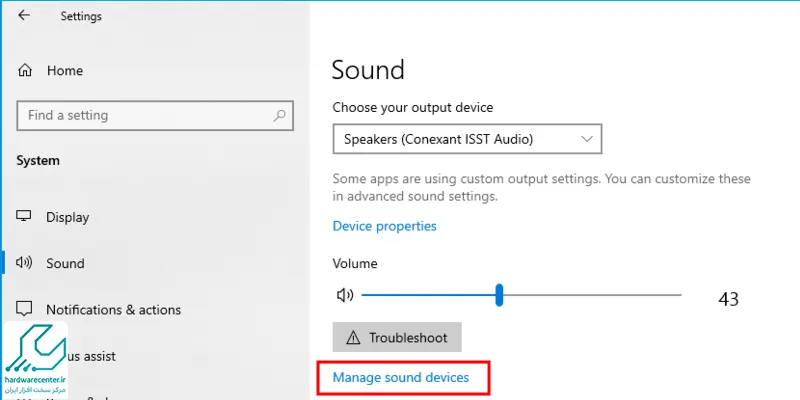
Task: Click the search magnifier icon
Action: 279,115
